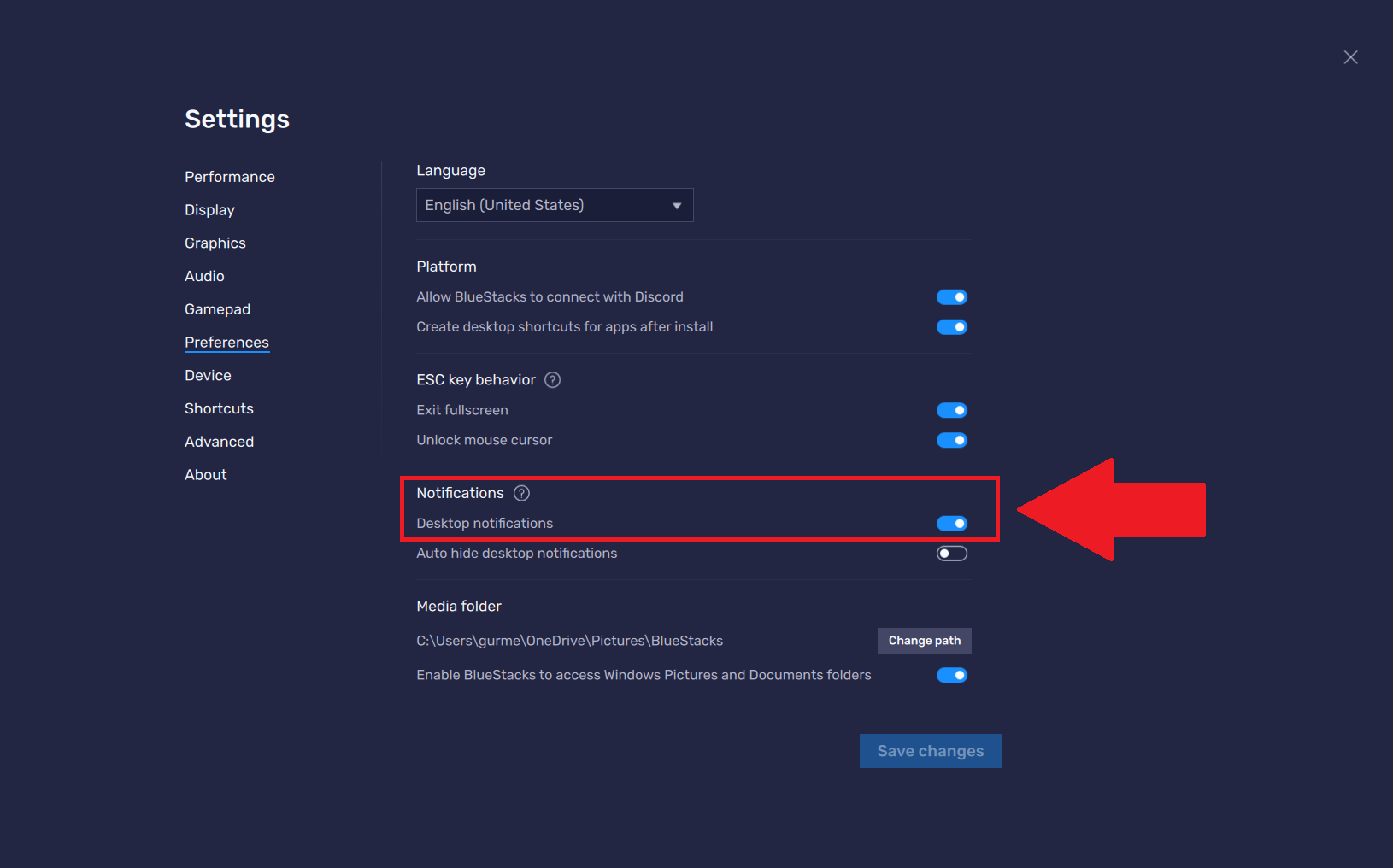Switch to the Audio settings section
Screen dimensions: 1393x868
(x=204, y=276)
